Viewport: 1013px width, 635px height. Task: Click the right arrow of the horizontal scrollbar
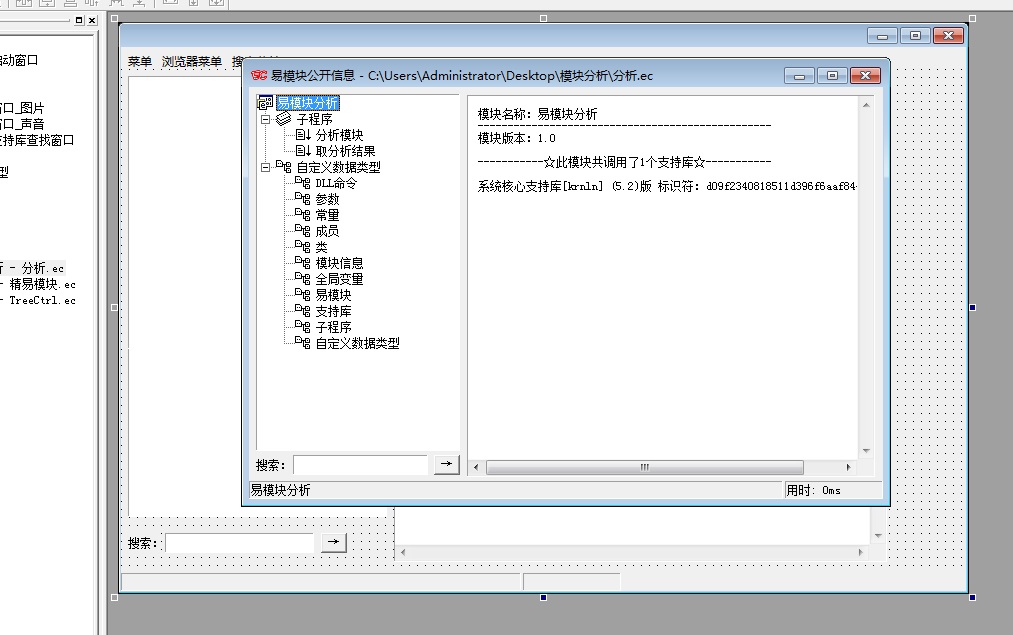(x=849, y=467)
